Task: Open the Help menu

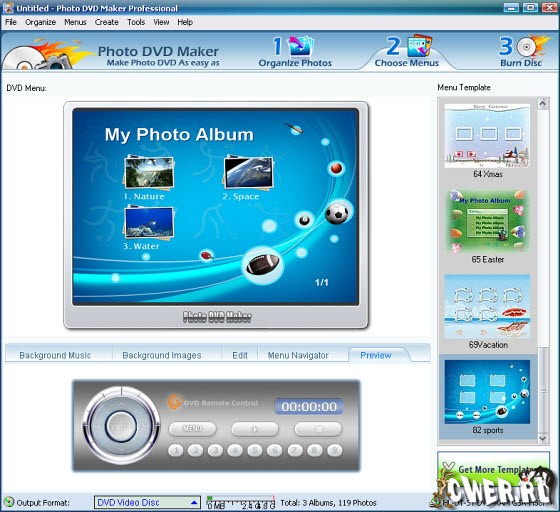Action: (x=185, y=22)
